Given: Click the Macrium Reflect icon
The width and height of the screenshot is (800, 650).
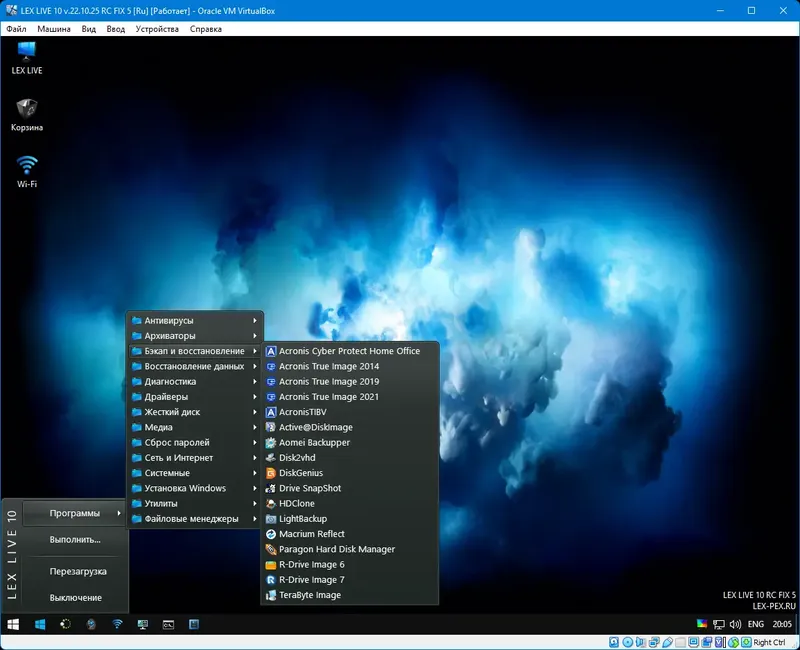Looking at the screenshot, I should (271, 534).
